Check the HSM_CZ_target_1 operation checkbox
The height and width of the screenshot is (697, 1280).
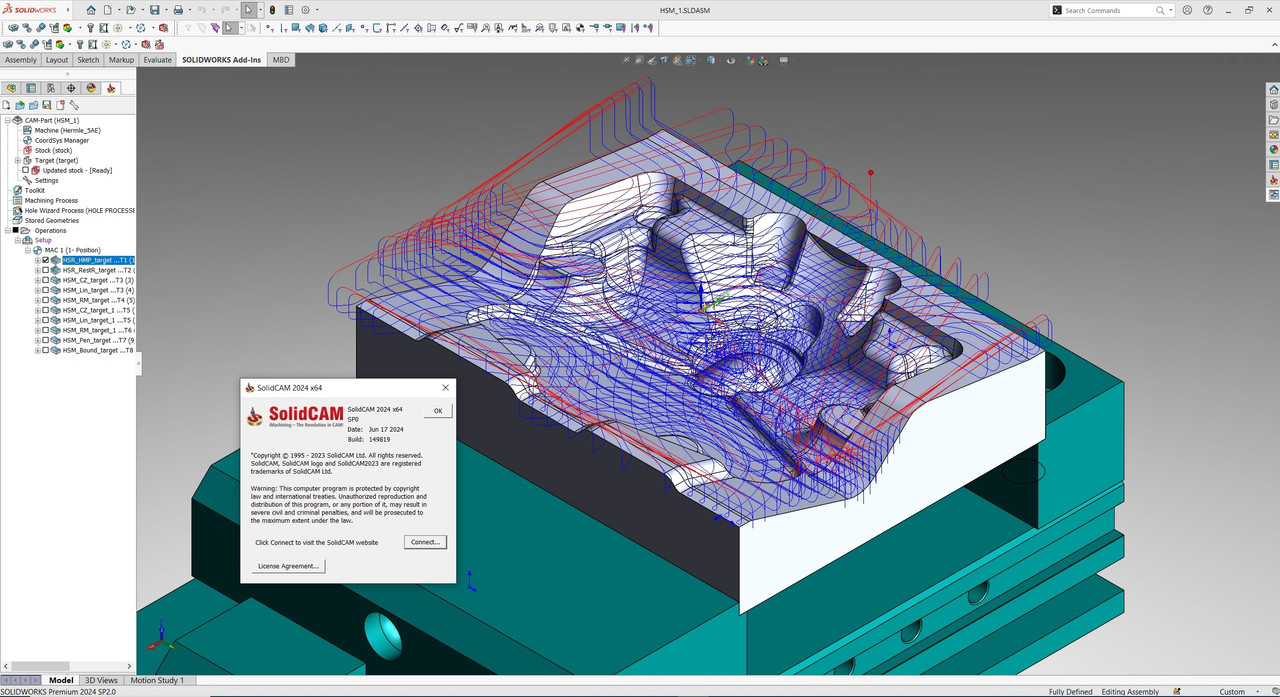point(45,310)
